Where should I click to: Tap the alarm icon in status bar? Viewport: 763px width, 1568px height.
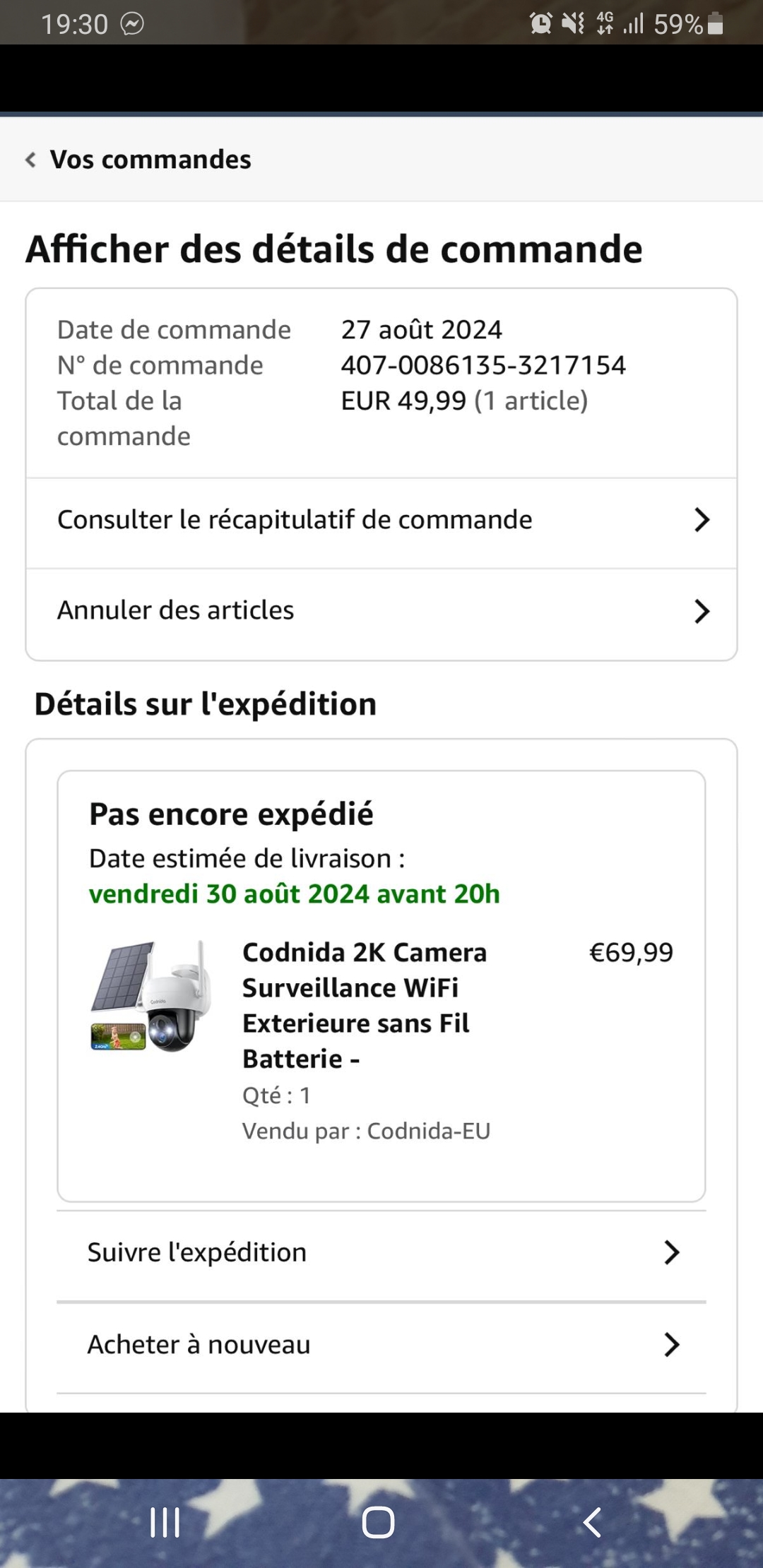coord(540,24)
